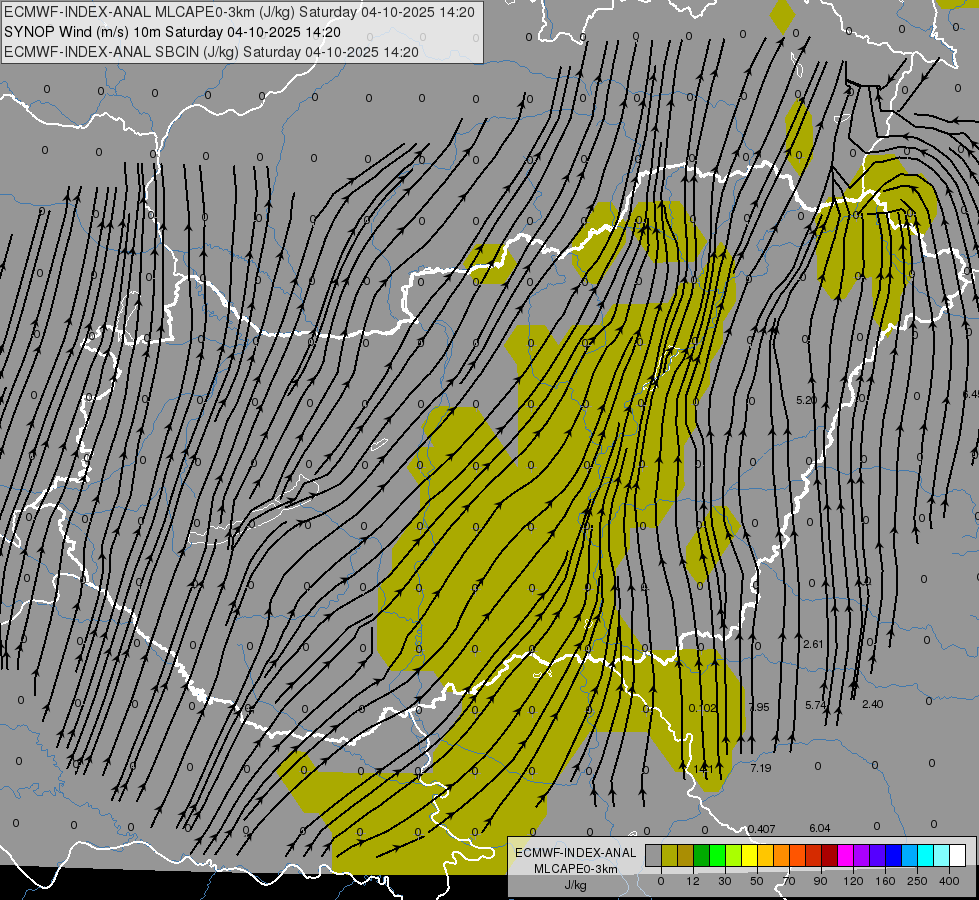
Task: Click the J/kg unit label in legend
Action: (x=576, y=885)
